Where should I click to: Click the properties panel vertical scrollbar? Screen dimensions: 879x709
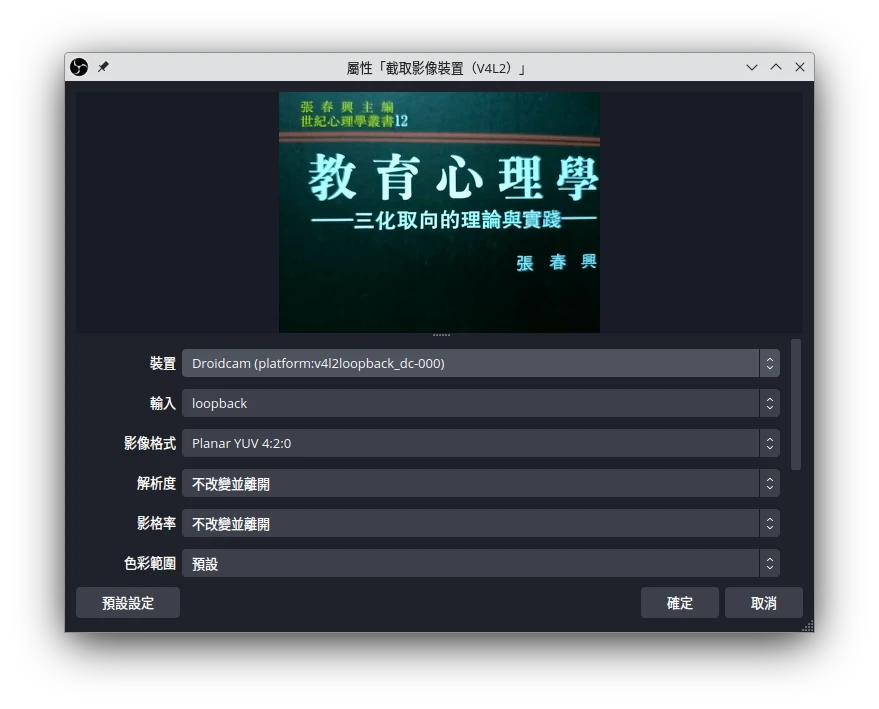795,405
